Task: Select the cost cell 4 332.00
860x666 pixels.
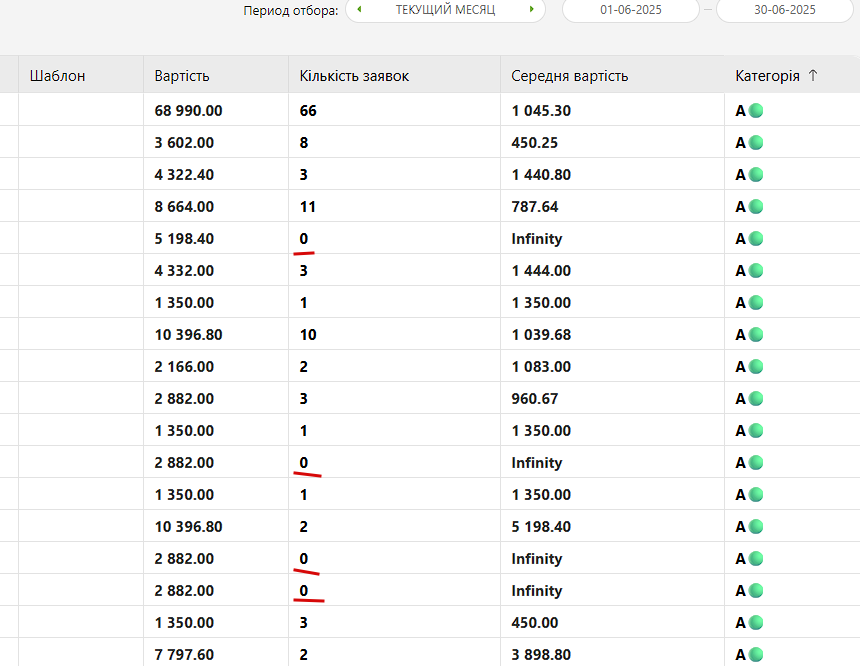Action: [184, 270]
